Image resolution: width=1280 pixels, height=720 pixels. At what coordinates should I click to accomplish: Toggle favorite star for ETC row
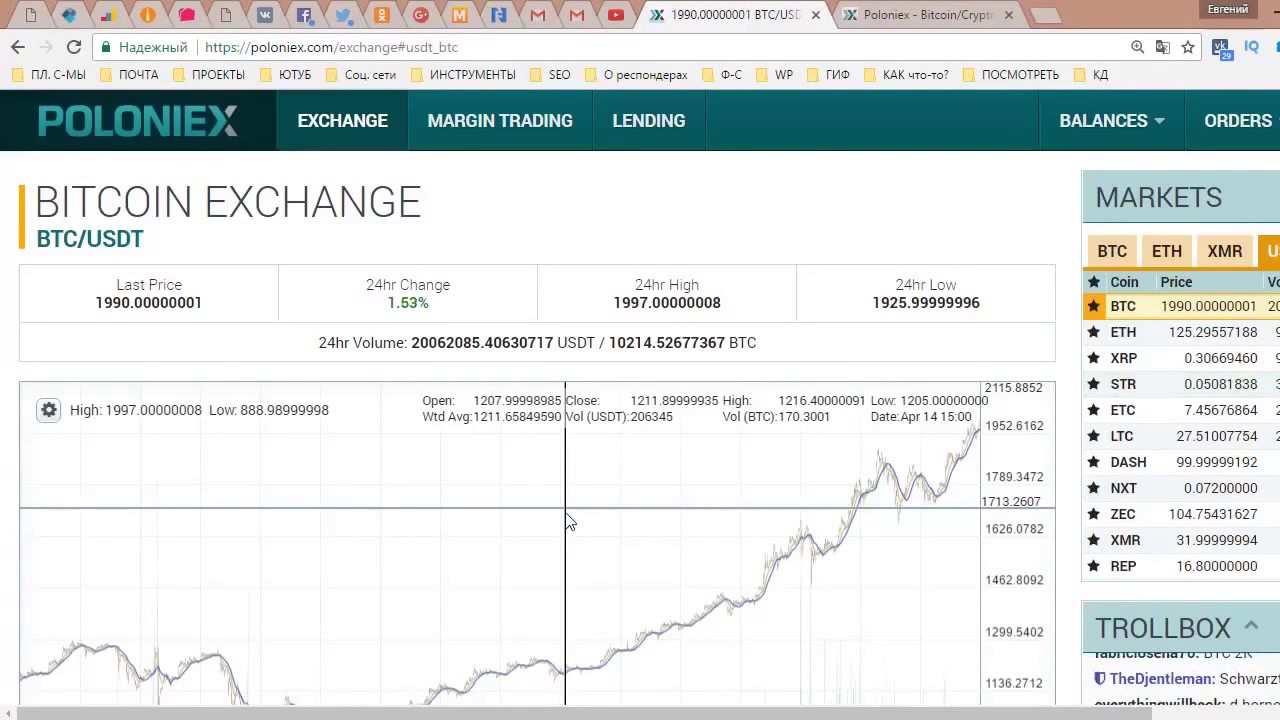(1094, 410)
